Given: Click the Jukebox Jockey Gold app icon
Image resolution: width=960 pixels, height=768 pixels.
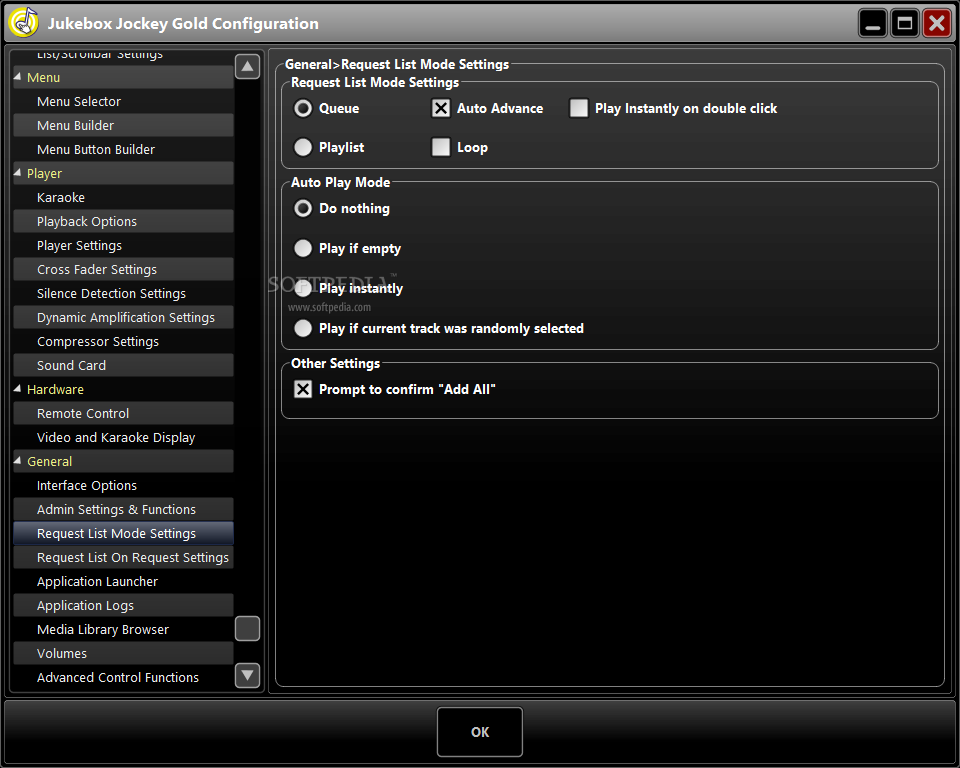Looking at the screenshot, I should (x=24, y=23).
